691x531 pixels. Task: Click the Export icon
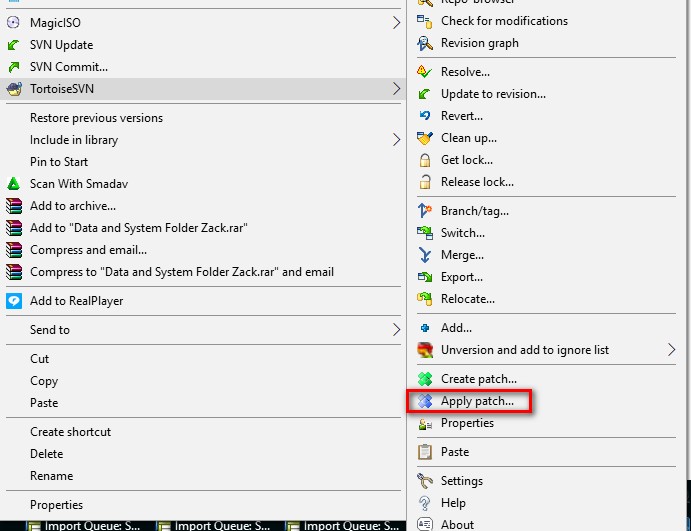[x=425, y=277]
